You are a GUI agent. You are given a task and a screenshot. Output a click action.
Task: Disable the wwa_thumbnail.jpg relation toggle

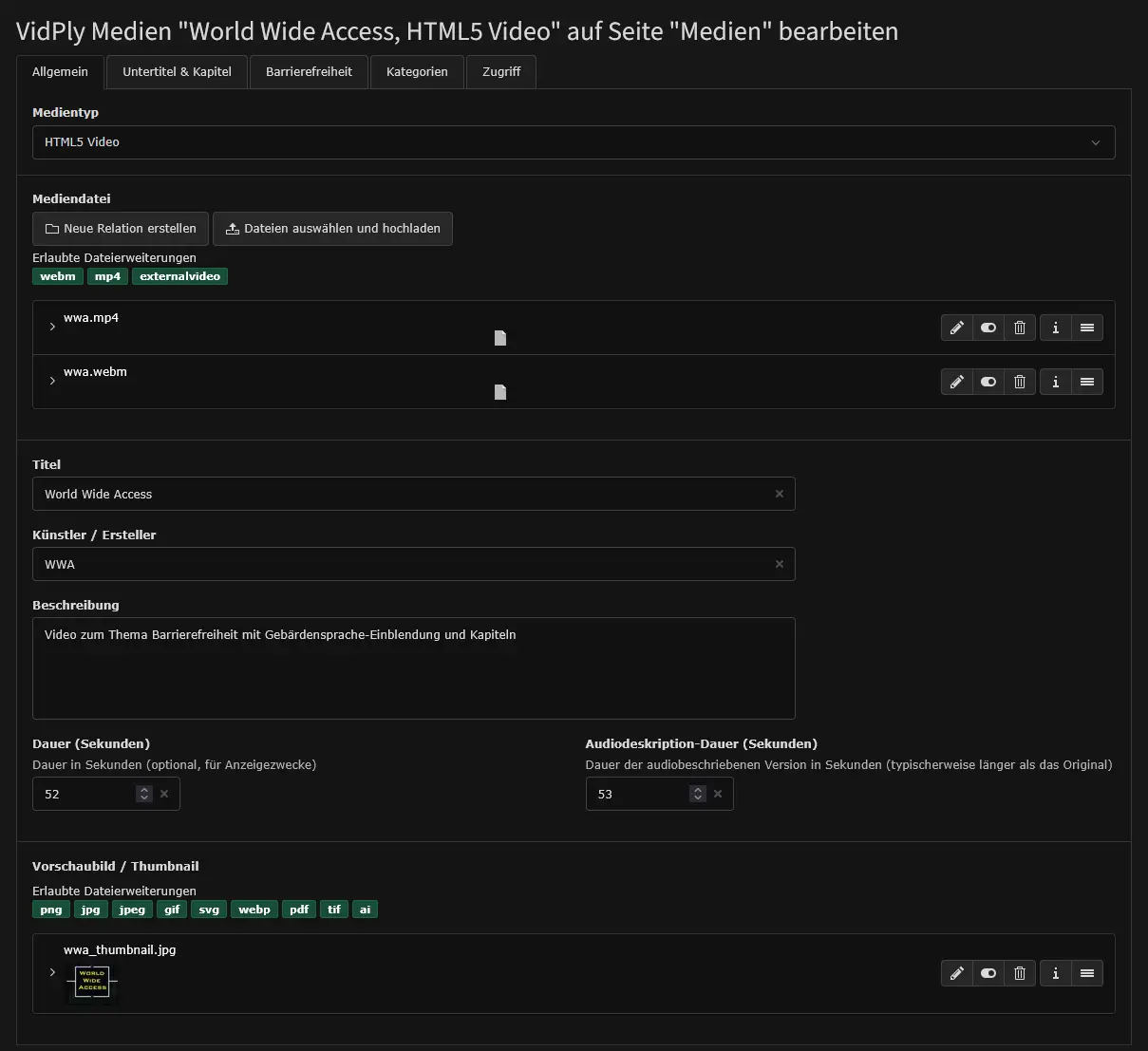(x=988, y=973)
